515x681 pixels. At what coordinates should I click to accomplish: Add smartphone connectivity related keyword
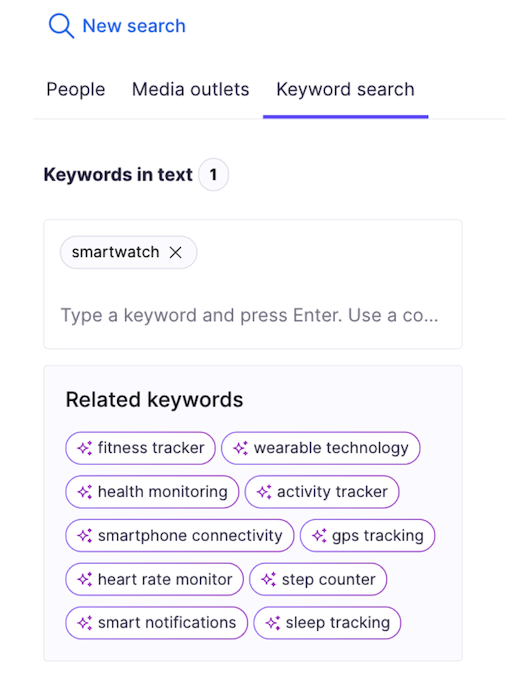pos(180,536)
